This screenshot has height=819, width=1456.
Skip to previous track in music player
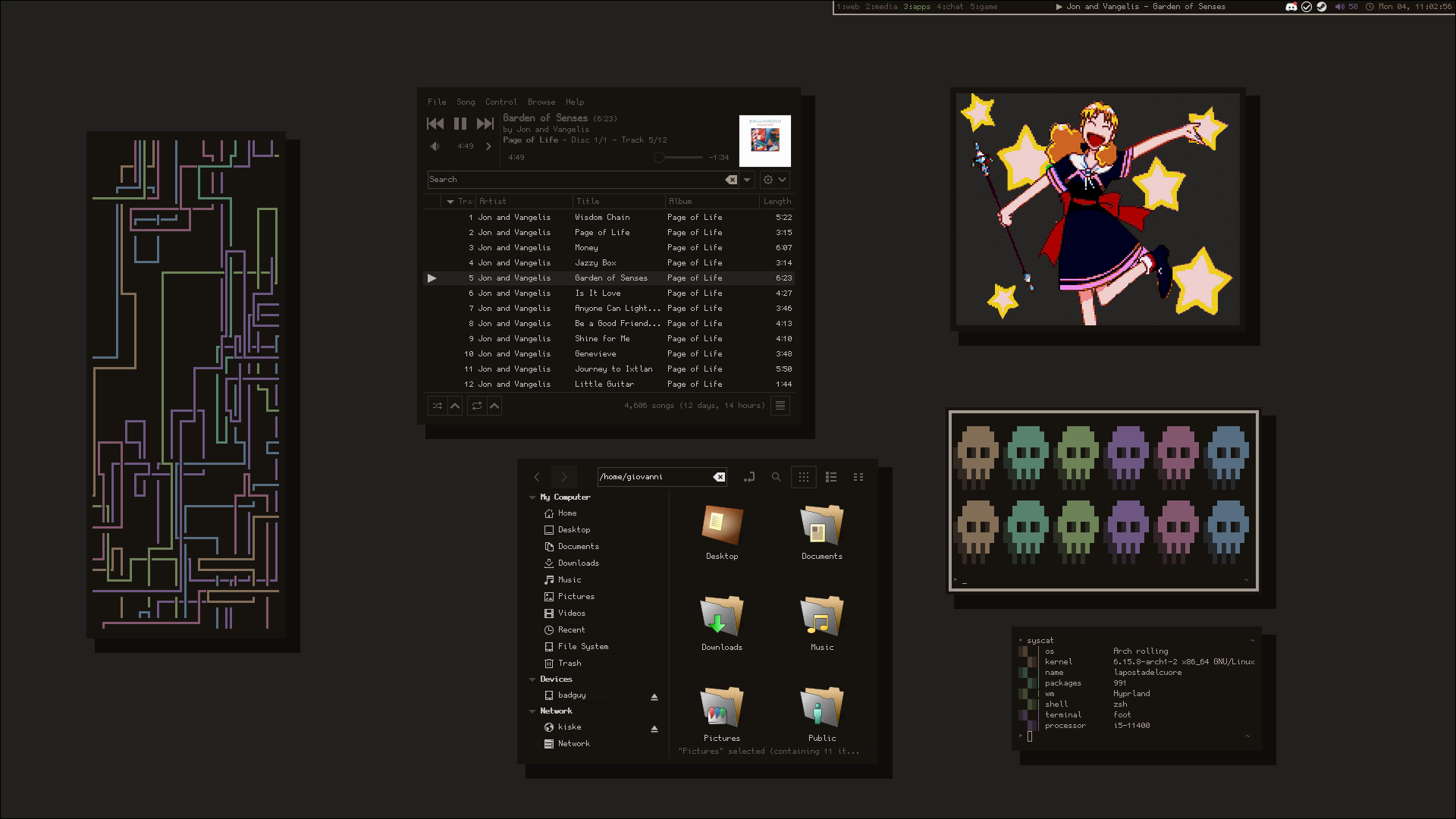(435, 124)
